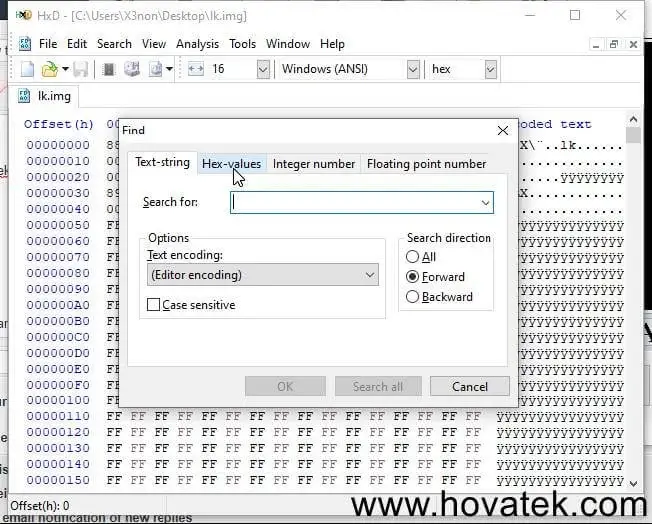Click the vertical scrollbar thumb
This screenshot has height=524, width=652.
coord(633,135)
